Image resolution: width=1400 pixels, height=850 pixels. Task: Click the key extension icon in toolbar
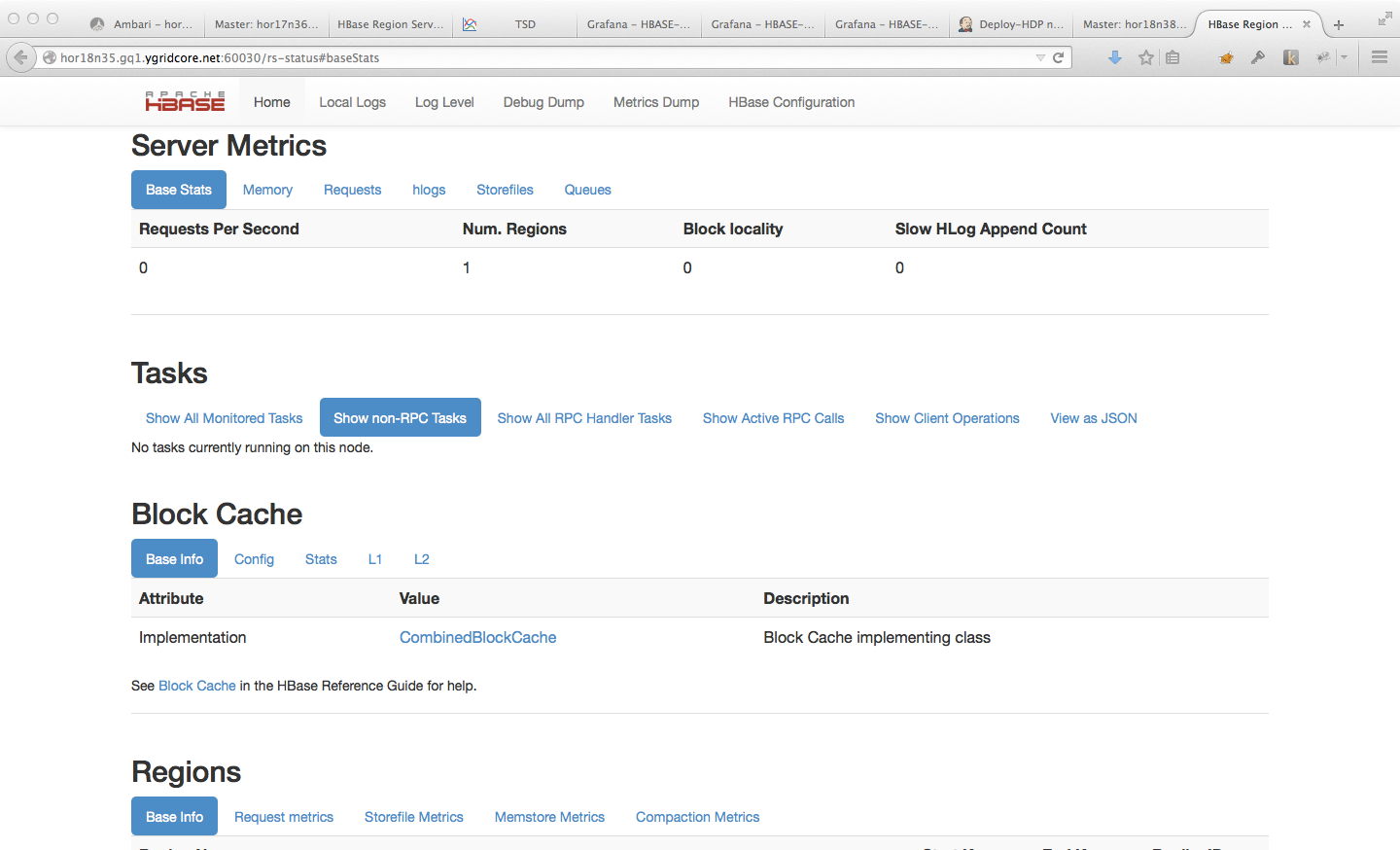(1258, 58)
